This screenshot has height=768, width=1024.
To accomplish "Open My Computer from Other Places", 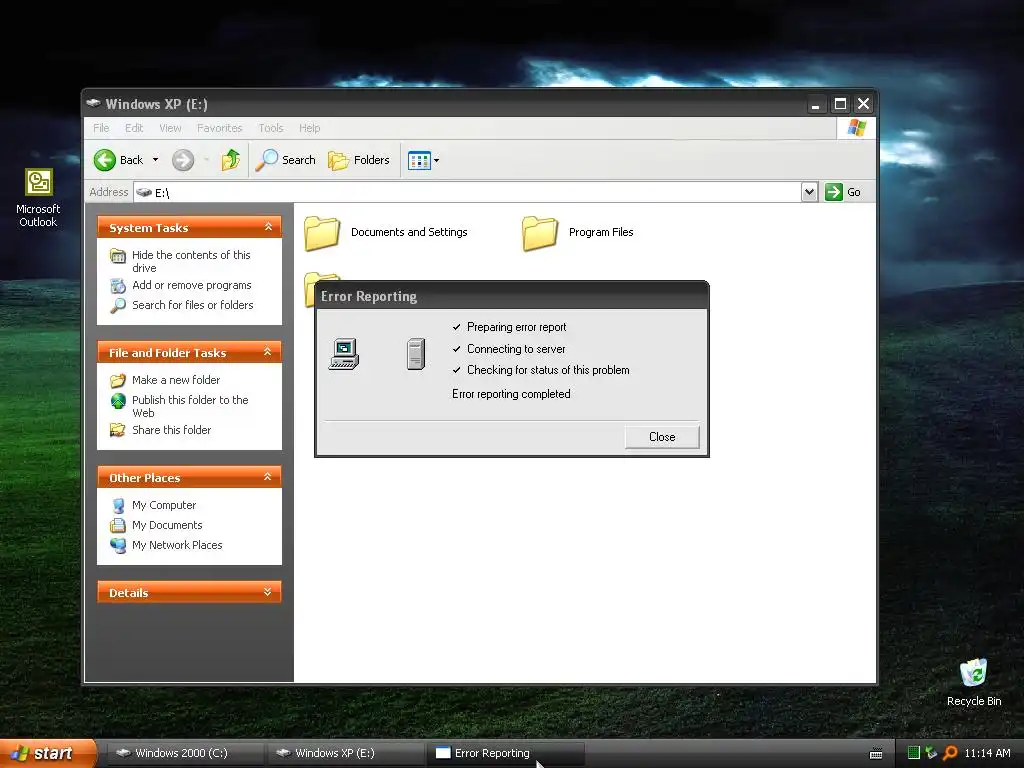I will click(164, 505).
